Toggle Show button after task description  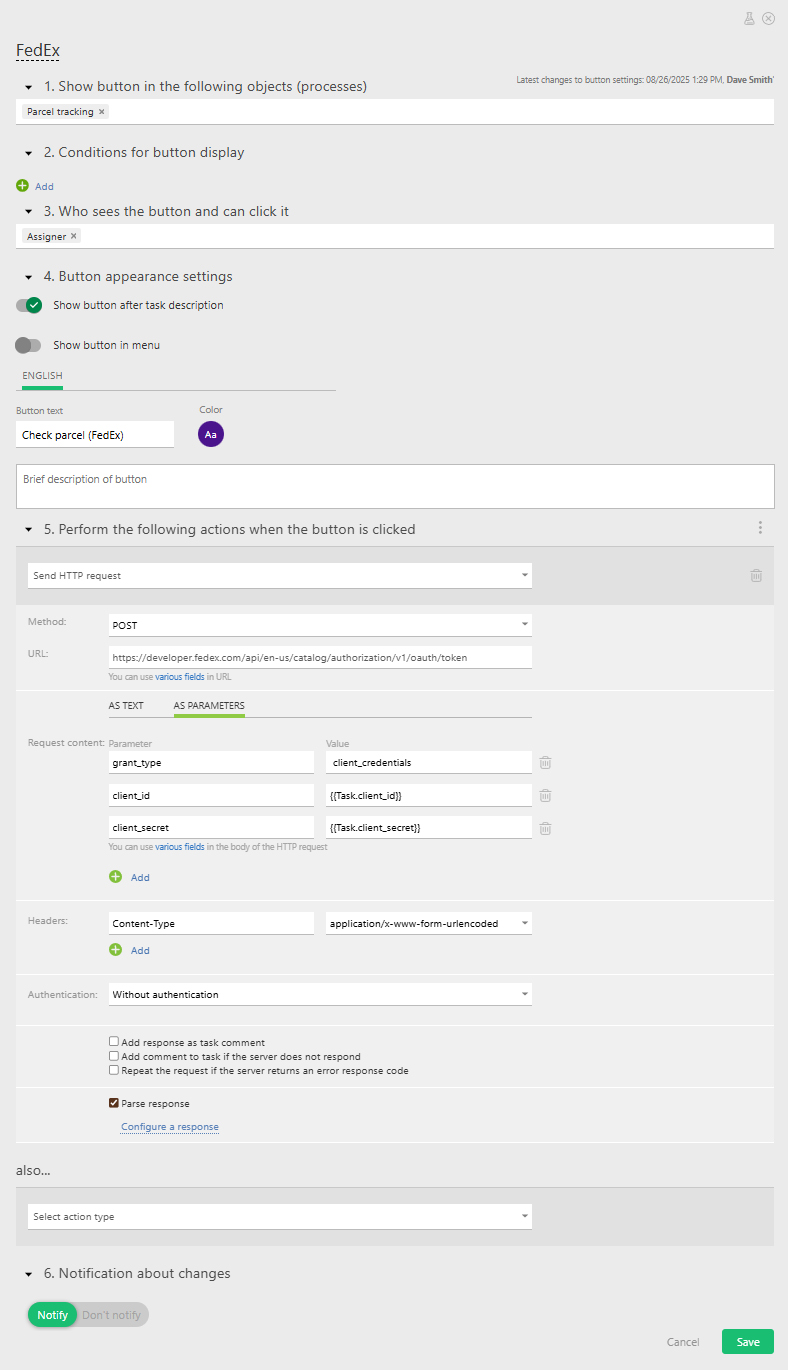click(29, 305)
